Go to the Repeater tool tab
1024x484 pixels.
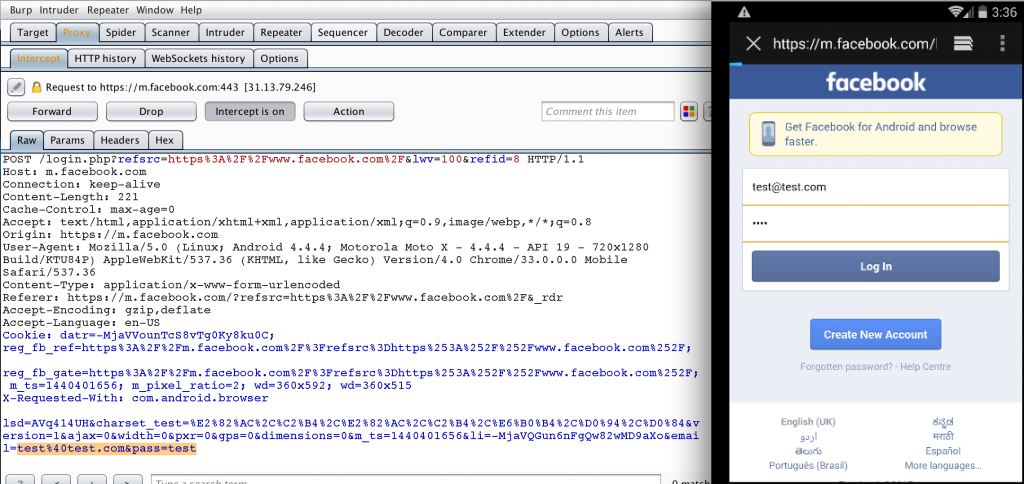281,32
